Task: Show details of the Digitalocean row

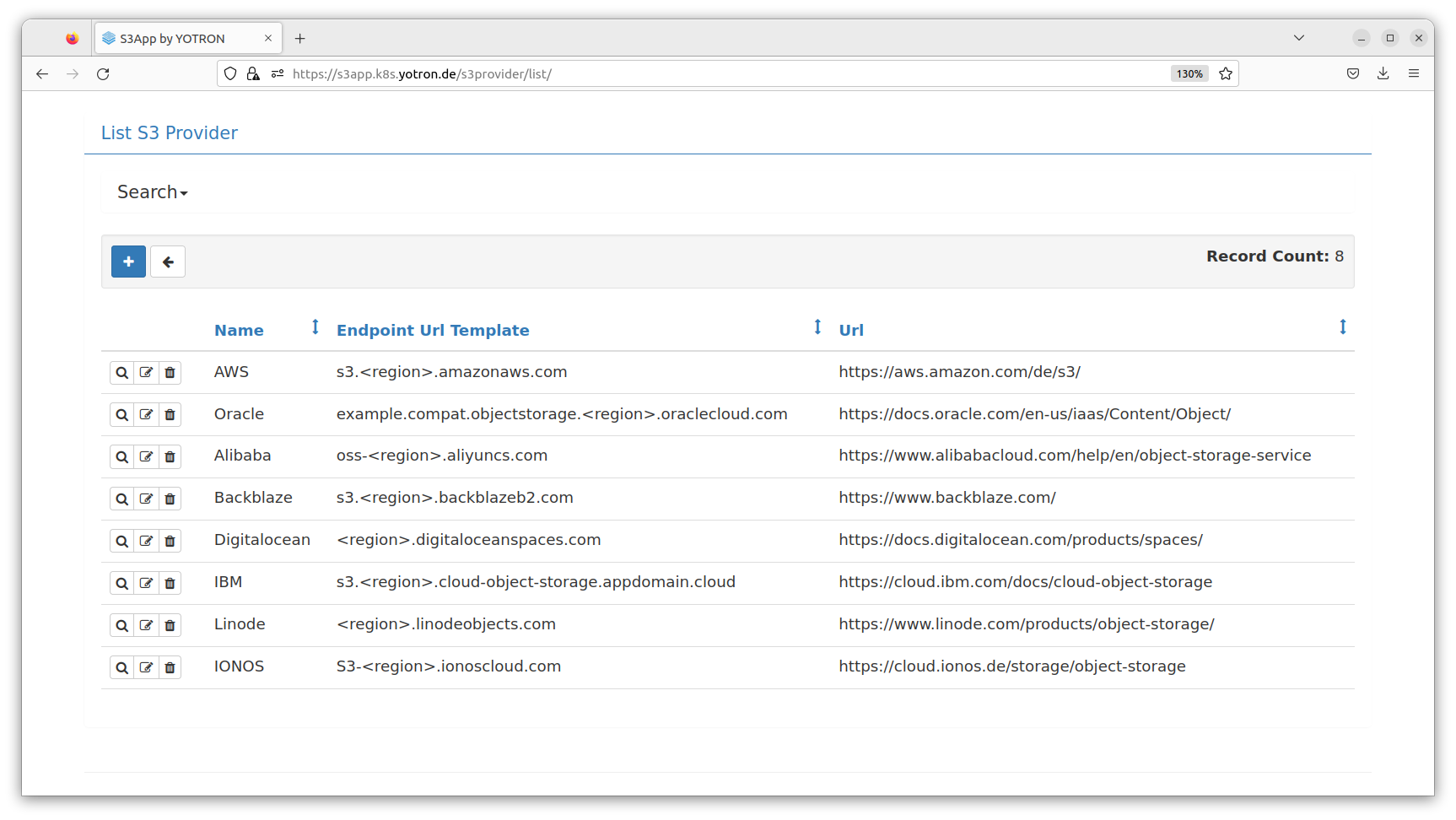Action: (122, 542)
